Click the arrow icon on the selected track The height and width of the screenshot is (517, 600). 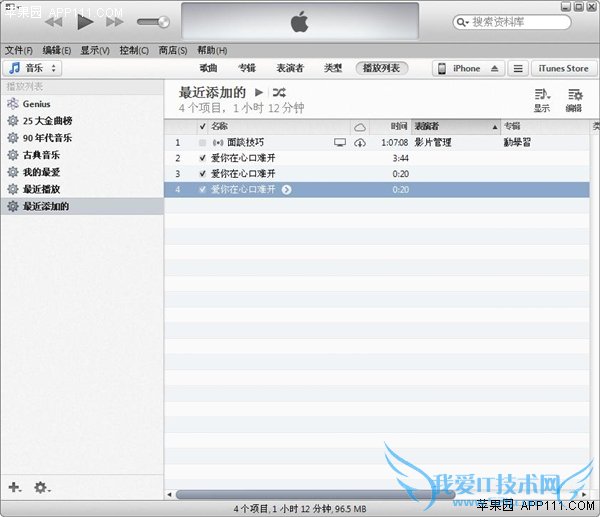pyautogui.click(x=287, y=189)
